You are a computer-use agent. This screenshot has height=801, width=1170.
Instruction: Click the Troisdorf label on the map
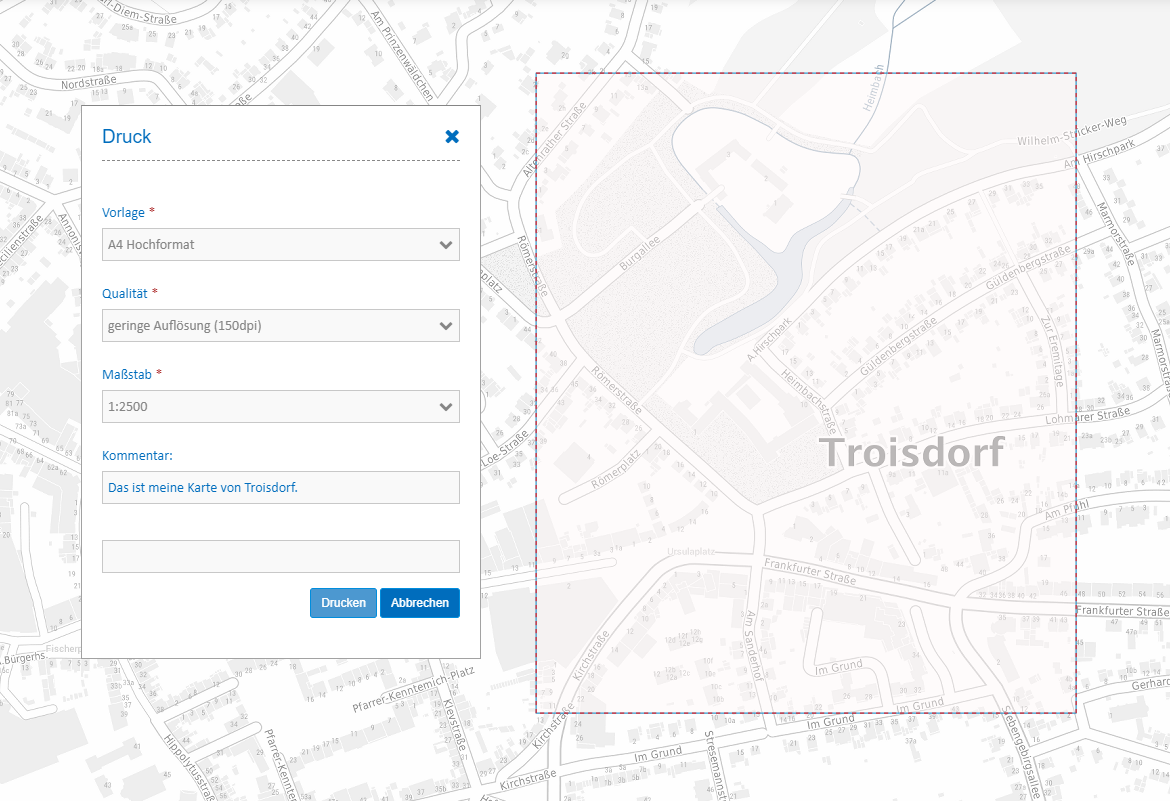[912, 452]
